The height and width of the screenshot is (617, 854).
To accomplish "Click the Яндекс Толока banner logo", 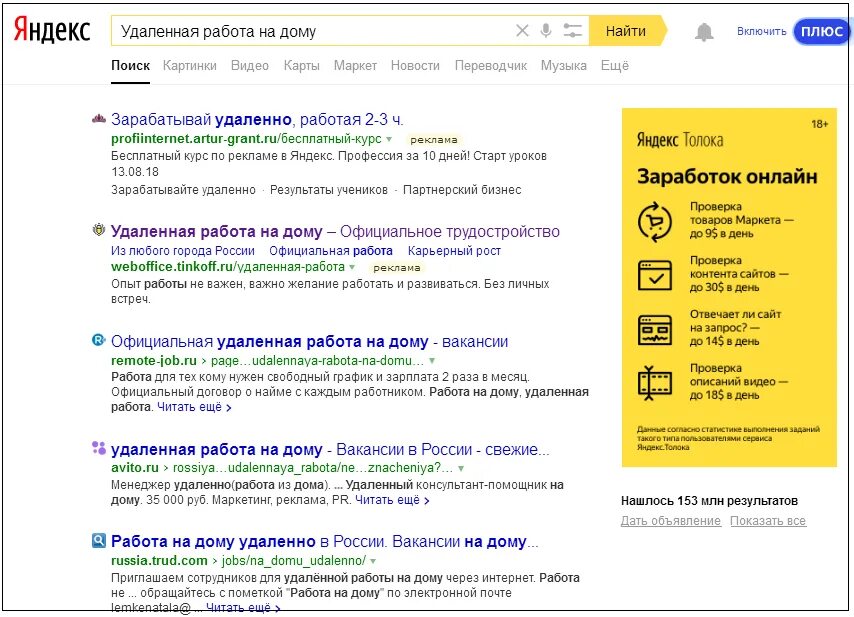I will coord(680,140).
